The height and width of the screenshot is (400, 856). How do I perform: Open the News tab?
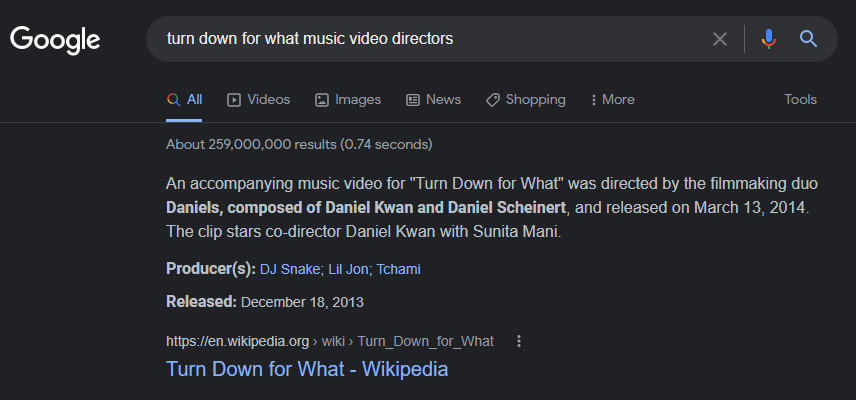tap(434, 100)
